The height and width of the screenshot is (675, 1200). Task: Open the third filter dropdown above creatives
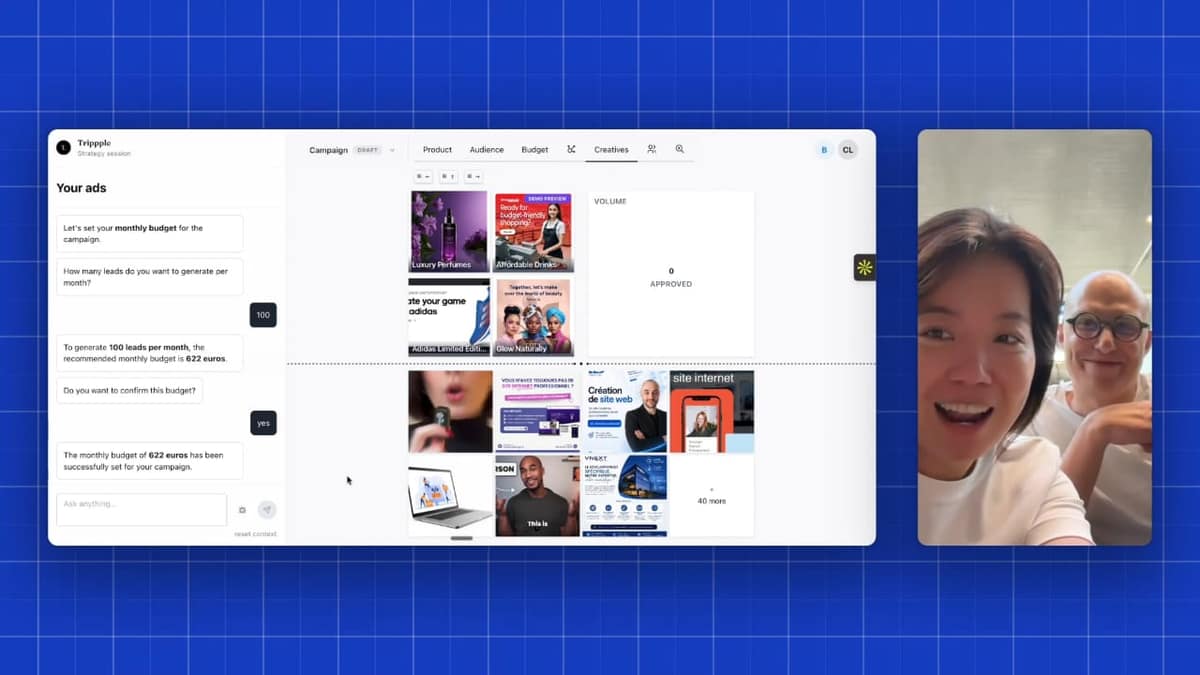pyautogui.click(x=473, y=176)
